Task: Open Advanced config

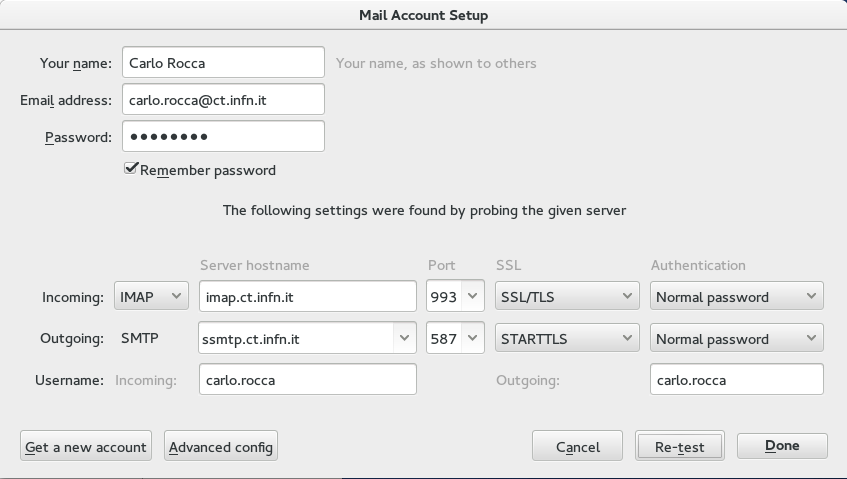Action: (x=221, y=446)
